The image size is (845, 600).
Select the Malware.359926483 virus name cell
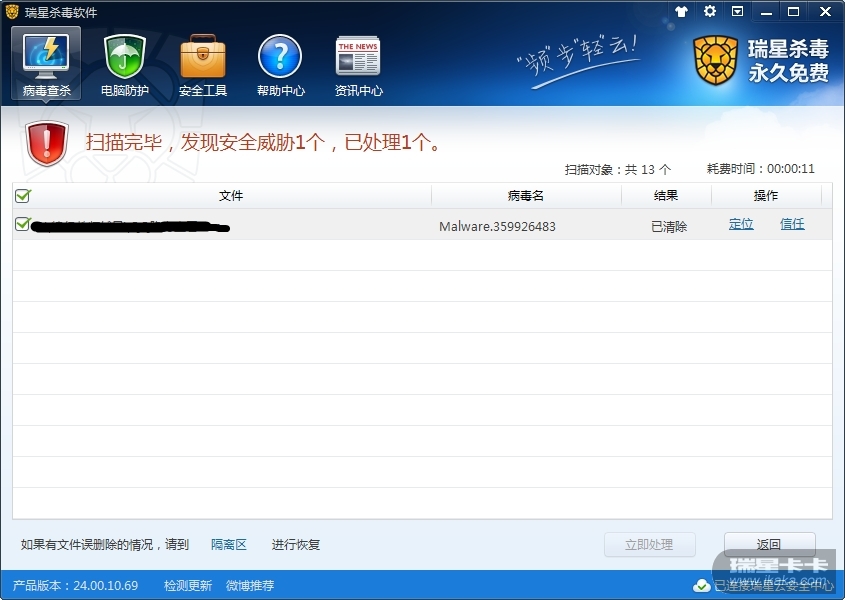click(497, 226)
